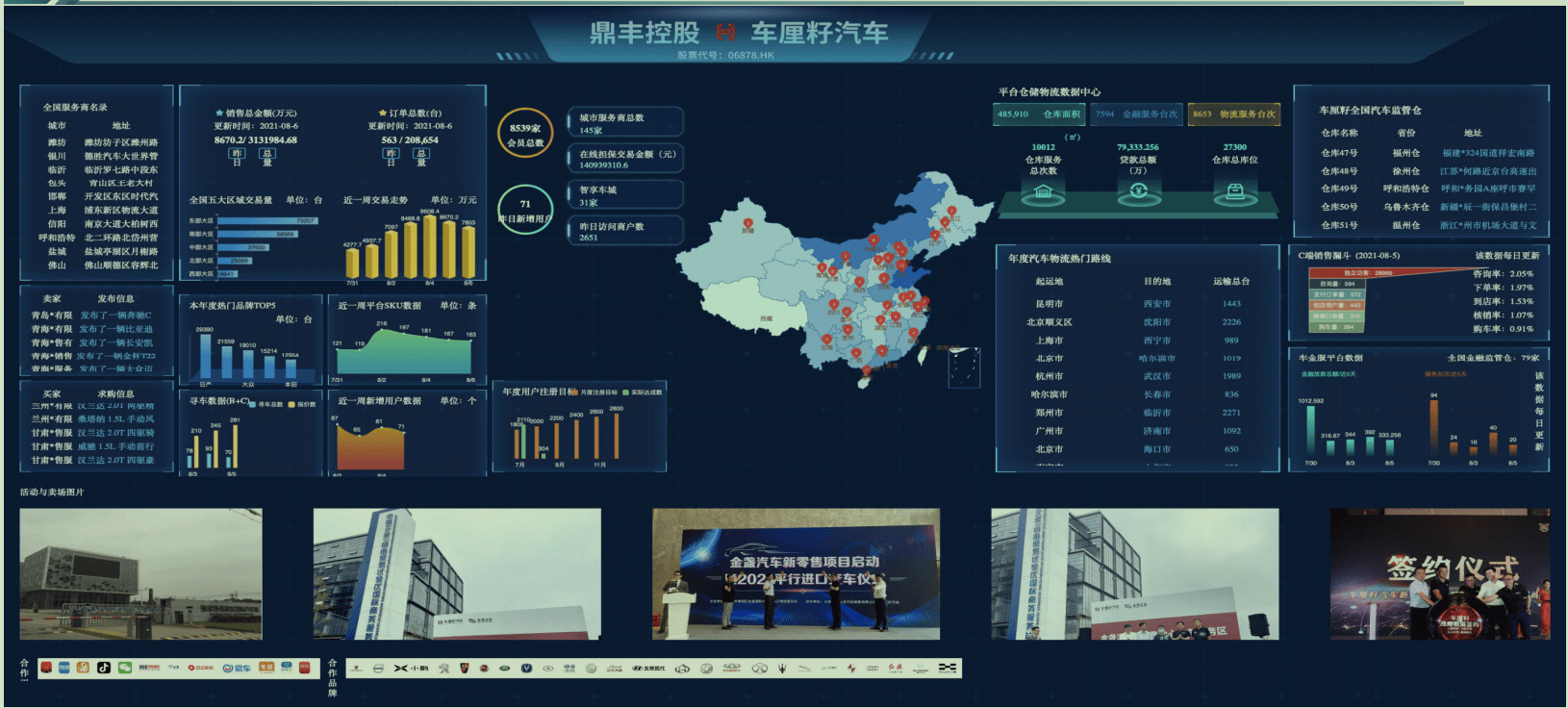
Task: Open the 智享车城 31家 card
Action: coord(625,195)
